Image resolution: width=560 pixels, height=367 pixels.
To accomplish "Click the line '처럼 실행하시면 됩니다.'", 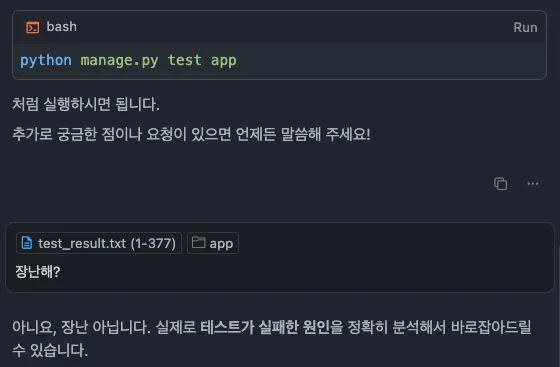I will point(86,104).
